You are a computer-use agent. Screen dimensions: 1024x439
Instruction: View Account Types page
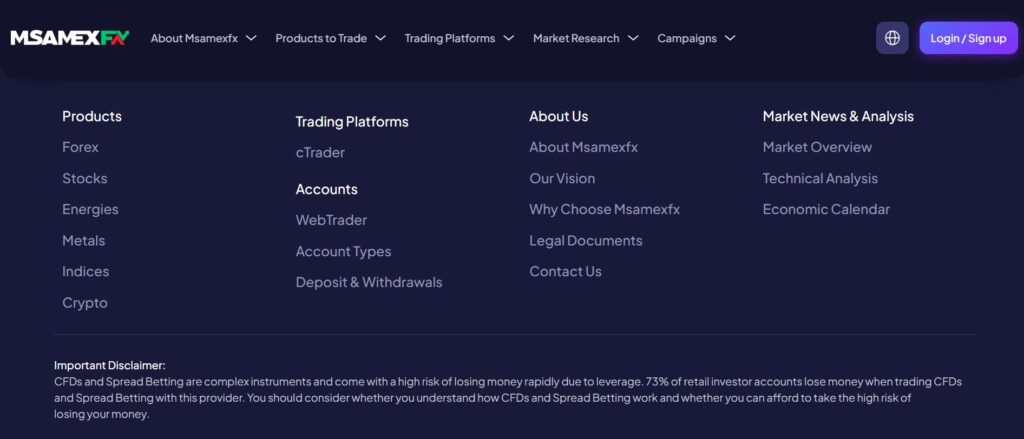[343, 252]
